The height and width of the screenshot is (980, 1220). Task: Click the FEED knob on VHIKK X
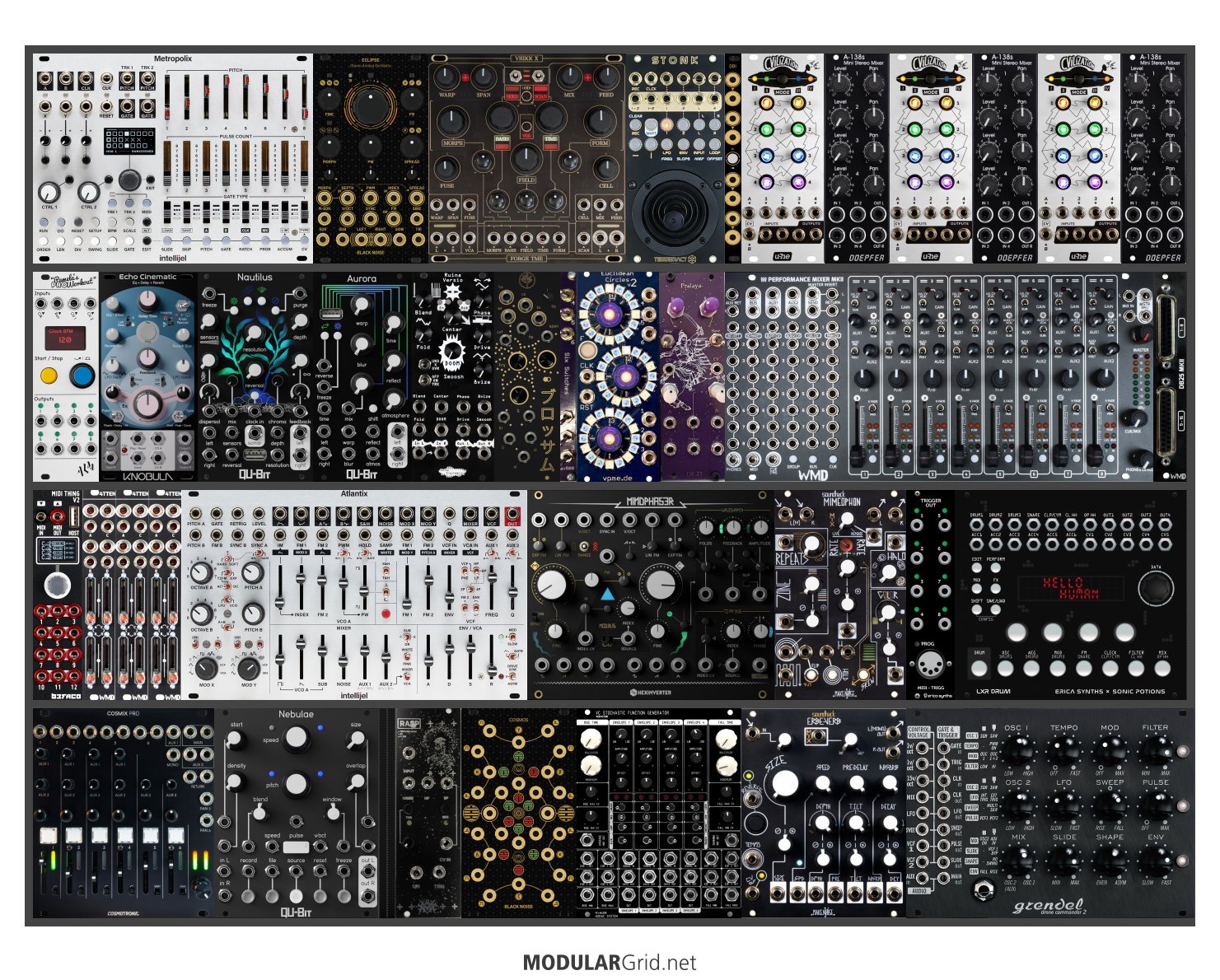point(606,77)
